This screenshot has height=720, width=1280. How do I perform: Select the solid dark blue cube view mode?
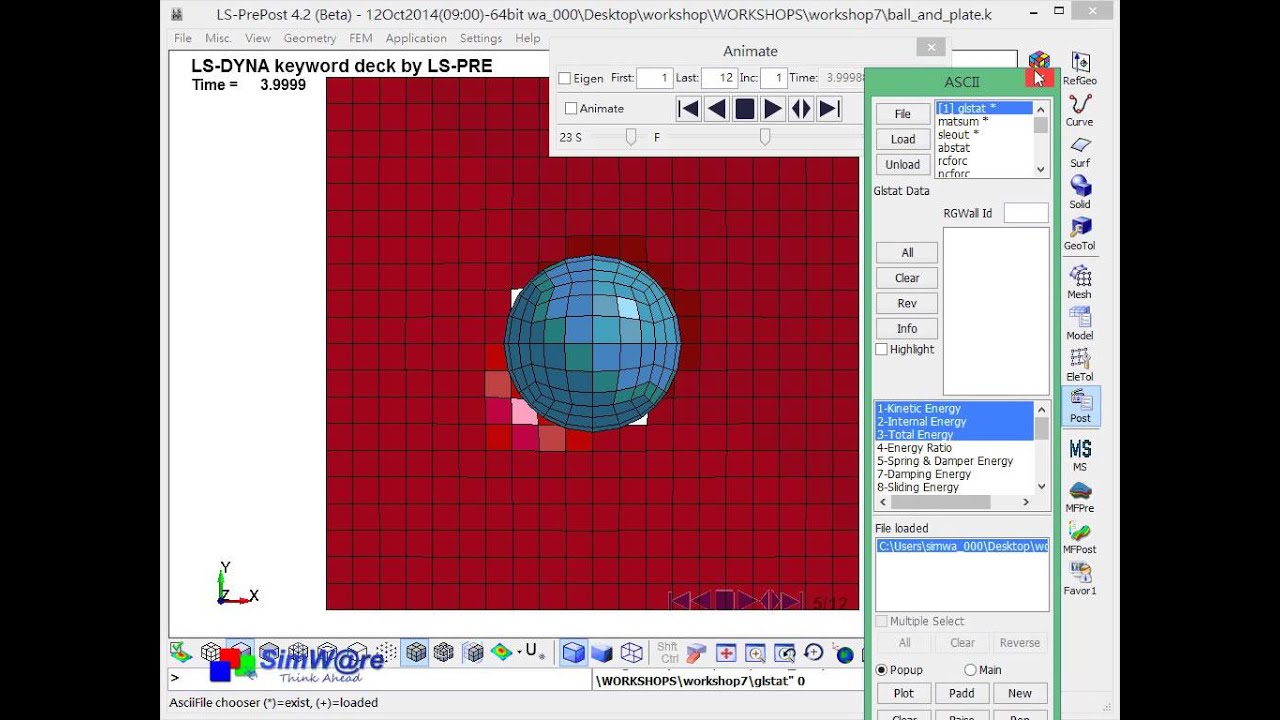(602, 653)
